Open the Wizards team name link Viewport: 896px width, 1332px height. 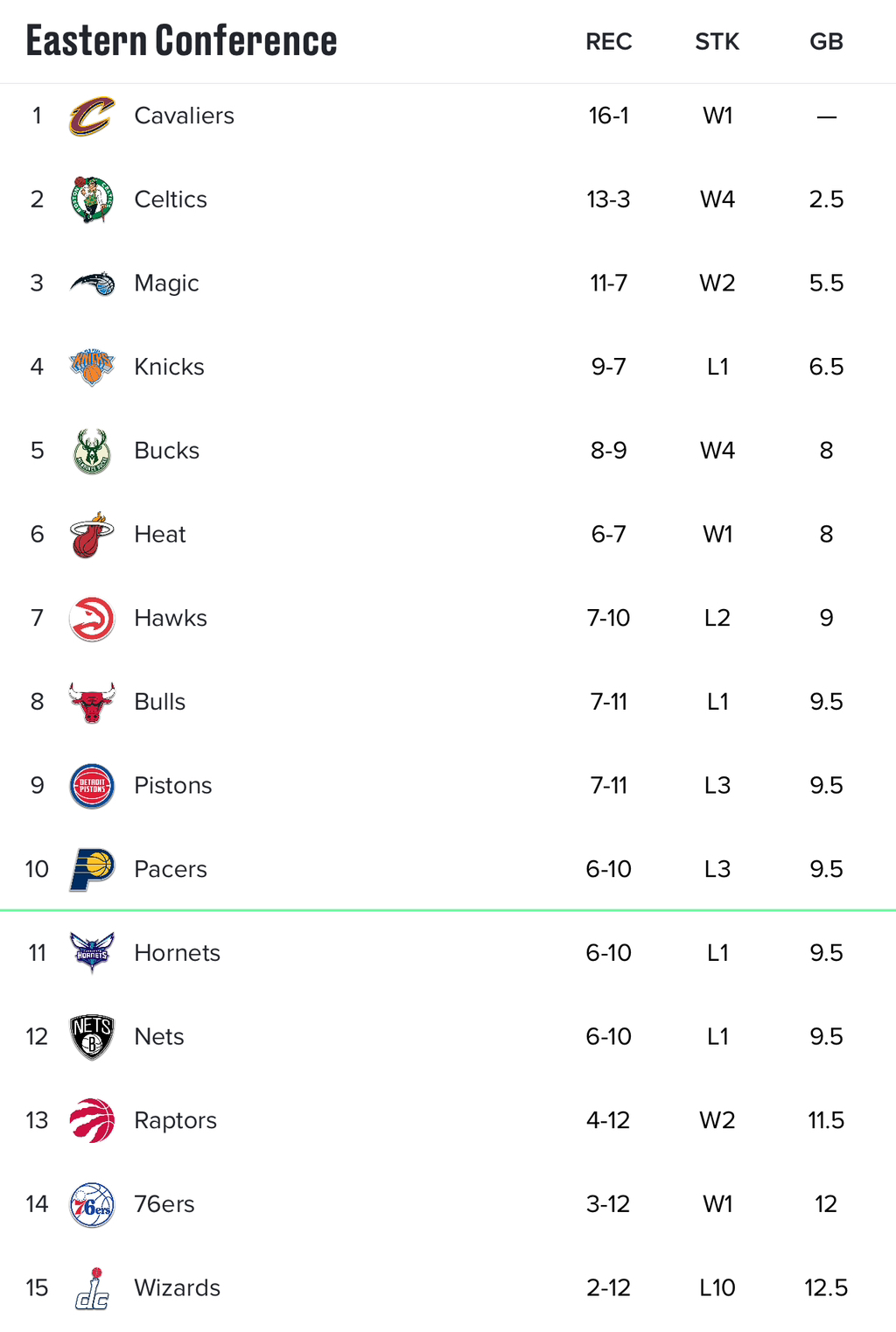coord(177,1288)
